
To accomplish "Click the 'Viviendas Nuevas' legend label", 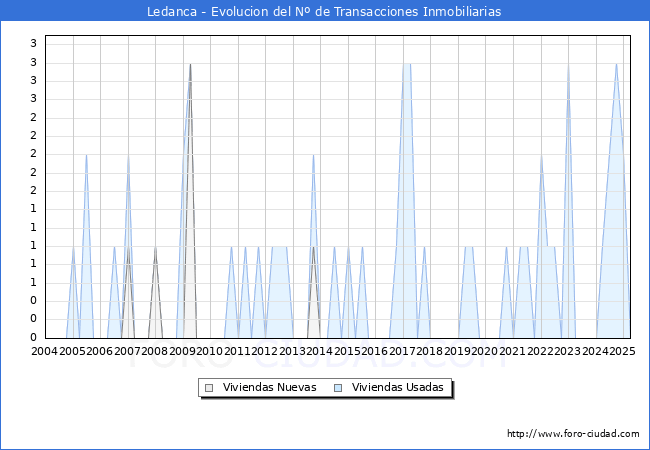I will point(269,387).
